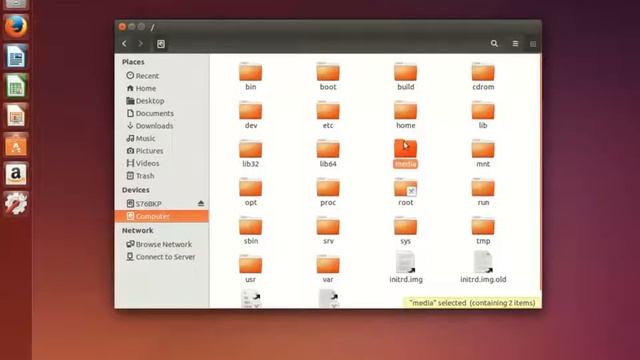Open LibreOffice Writer from launcher
Viewport: 640px width, 360px height.
pos(16,56)
